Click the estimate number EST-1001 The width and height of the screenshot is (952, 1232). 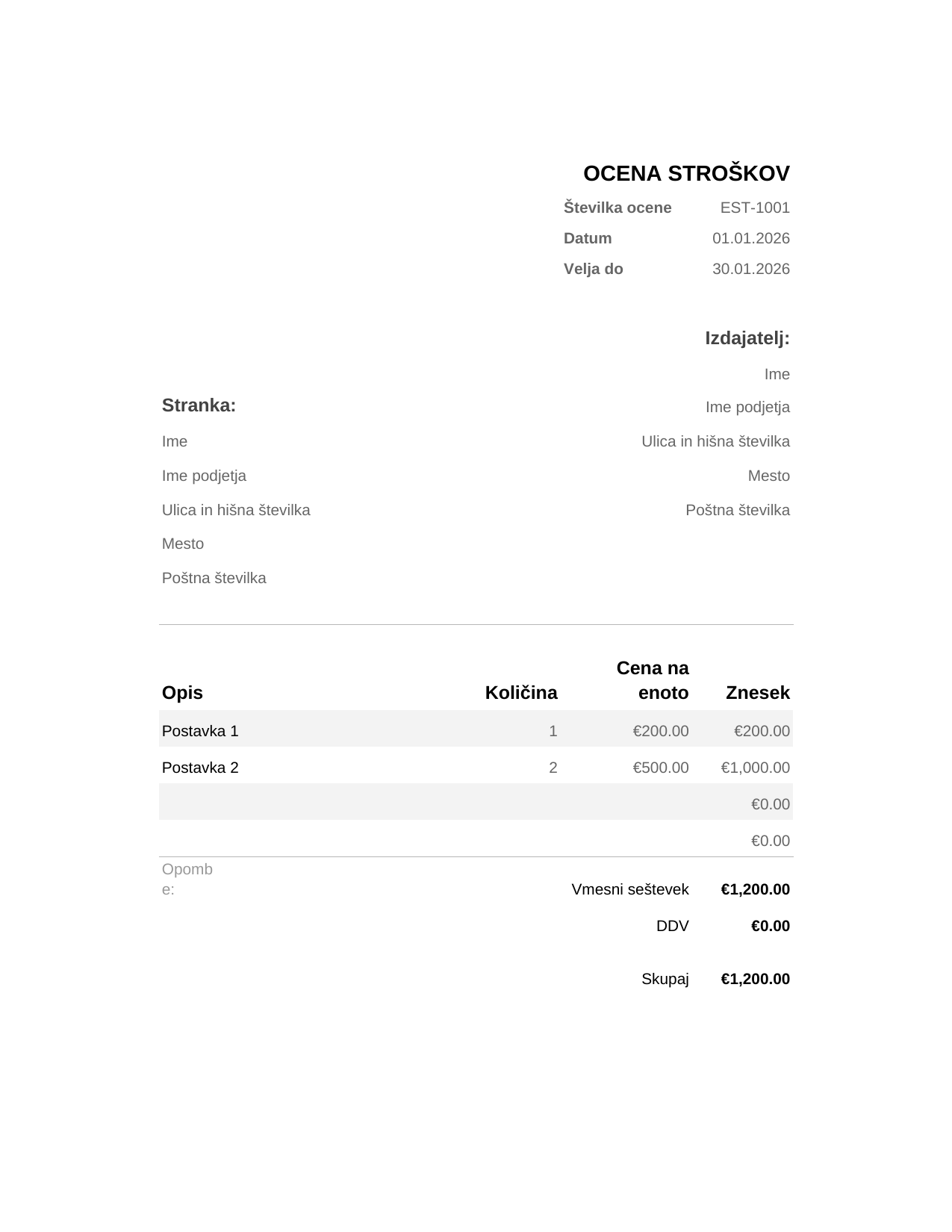tap(755, 208)
